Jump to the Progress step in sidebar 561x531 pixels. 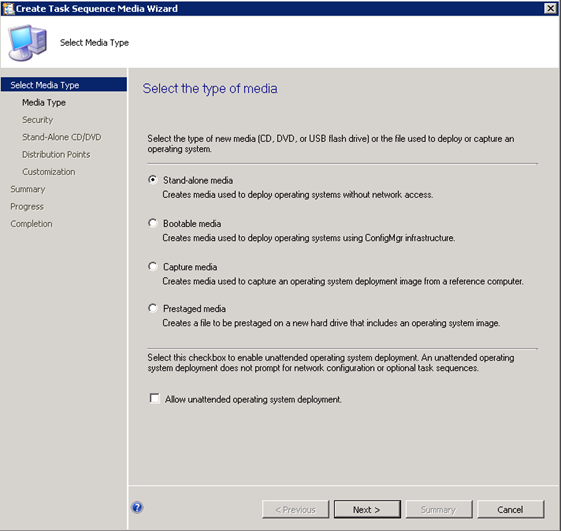27,207
